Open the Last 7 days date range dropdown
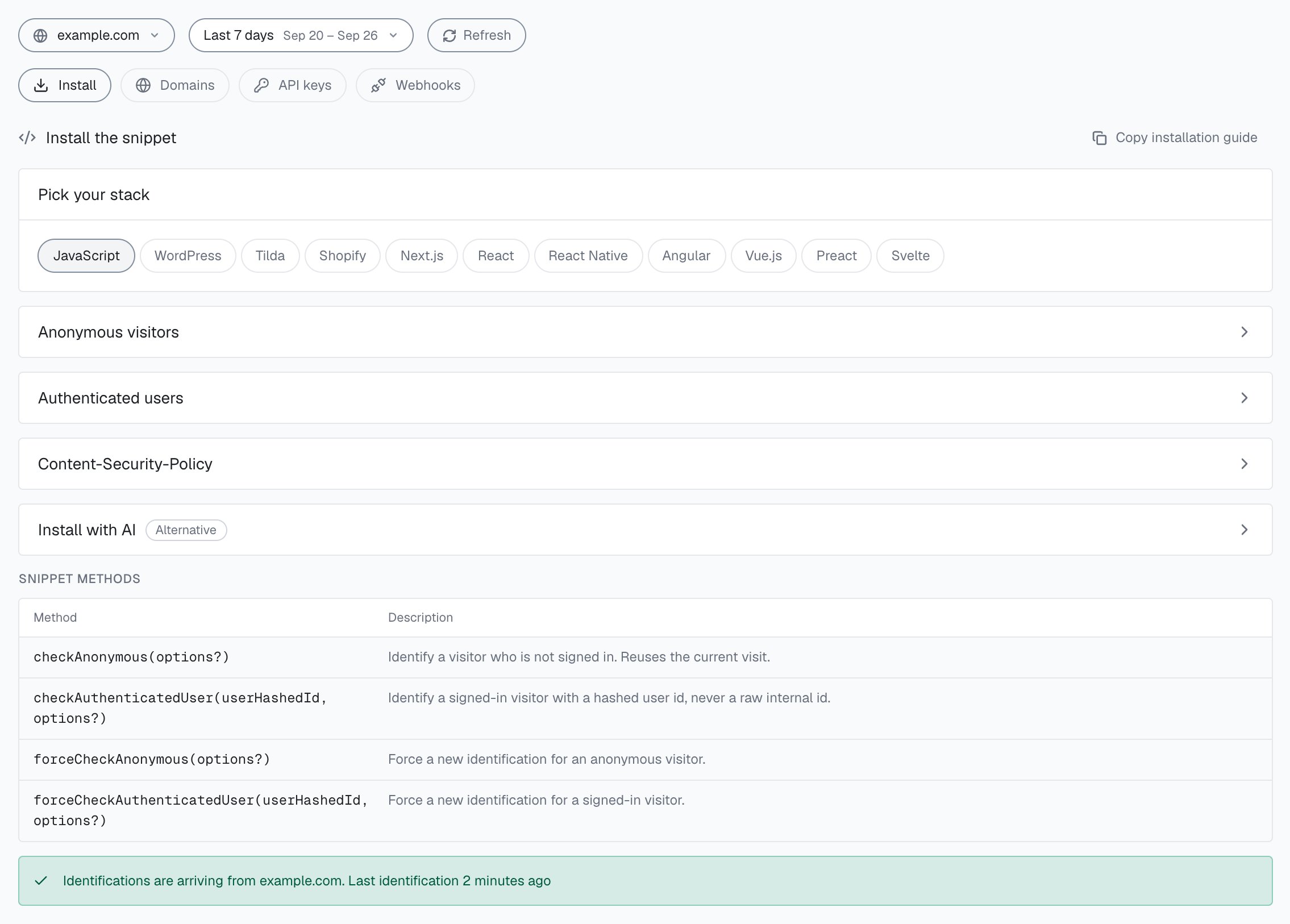Viewport: 1290px width, 924px height. point(301,35)
